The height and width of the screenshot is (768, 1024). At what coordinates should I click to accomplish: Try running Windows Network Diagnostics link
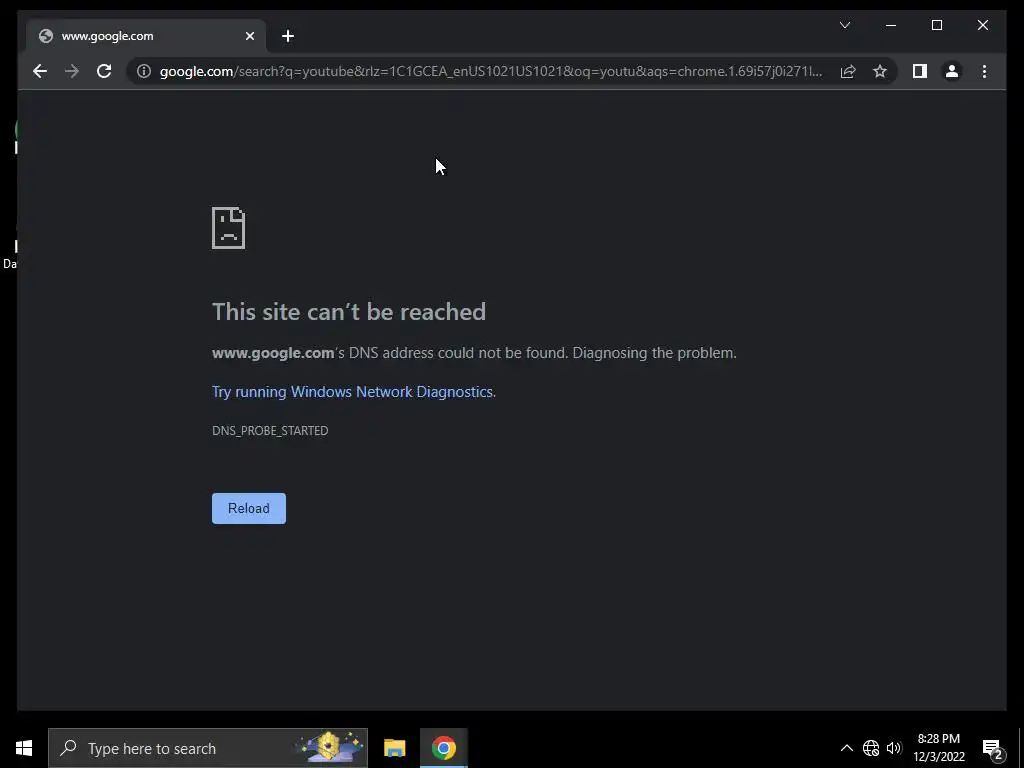pyautogui.click(x=353, y=392)
